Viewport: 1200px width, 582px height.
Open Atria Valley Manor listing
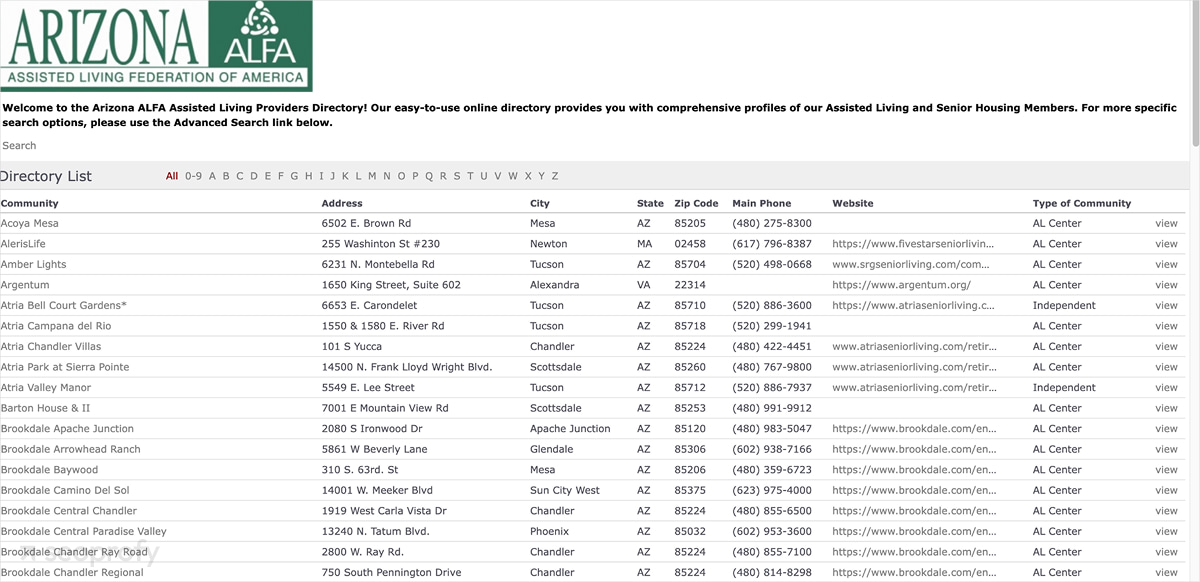pos(46,387)
